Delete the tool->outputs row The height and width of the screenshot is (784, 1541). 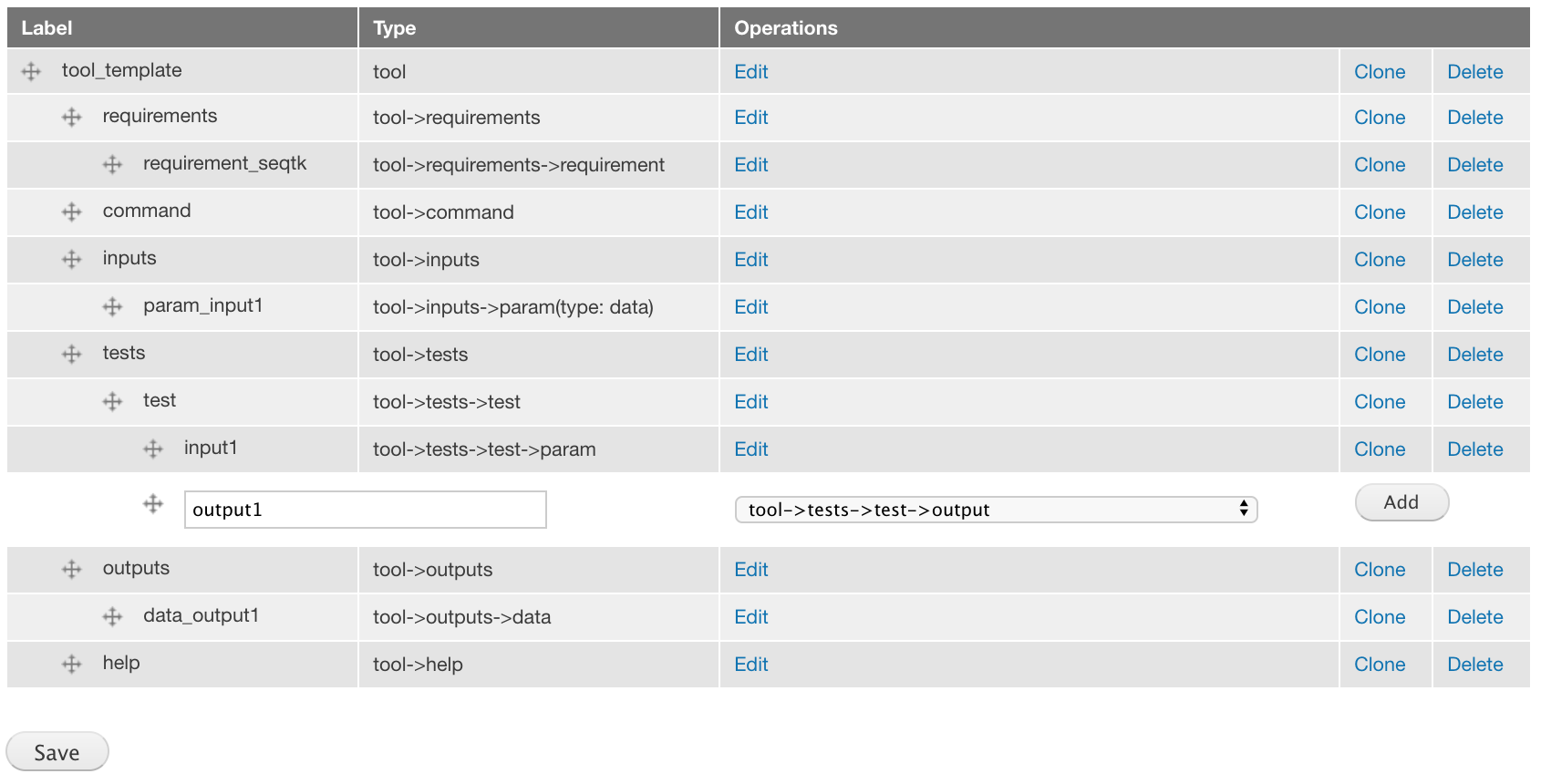click(x=1475, y=570)
